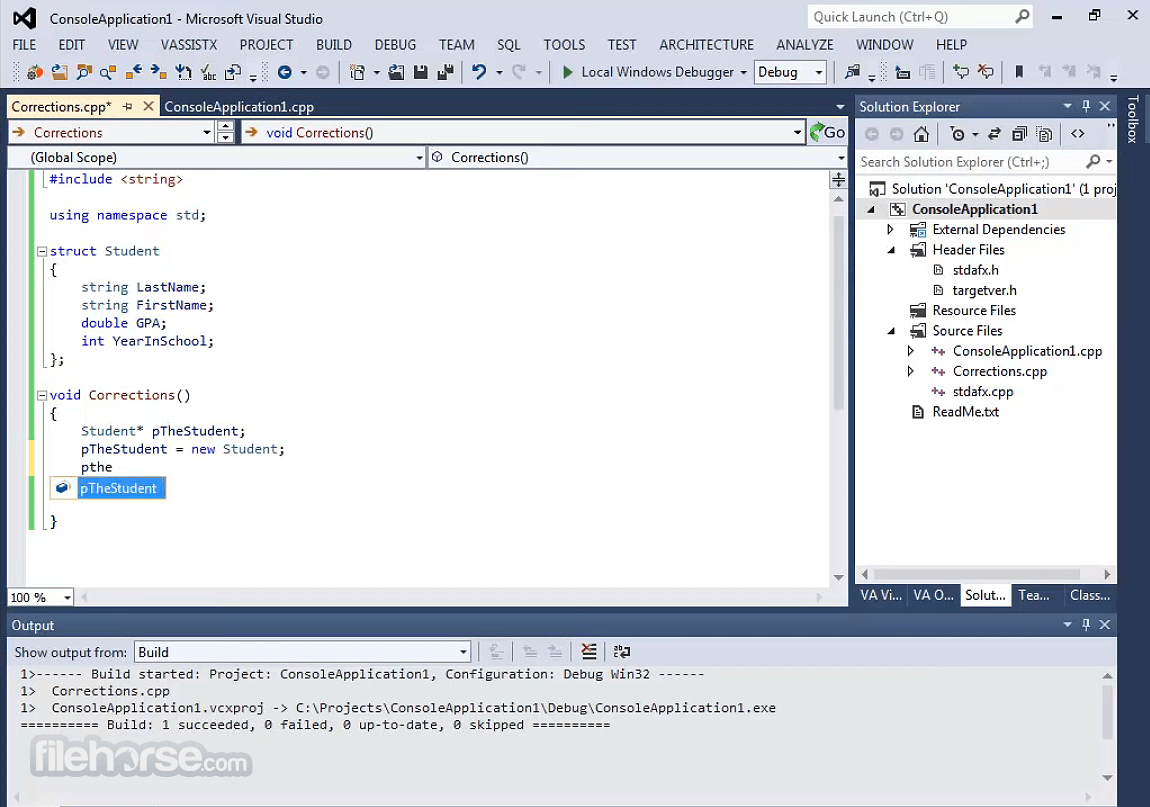Click the Find in Files toolbar icon
The height and width of the screenshot is (807, 1150).
click(852, 72)
